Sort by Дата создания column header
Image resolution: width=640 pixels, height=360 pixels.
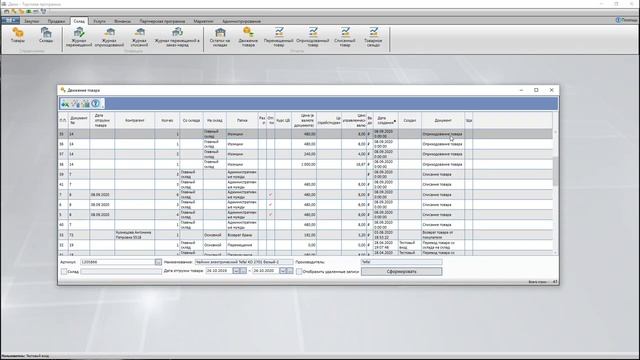pyautogui.click(x=385, y=120)
